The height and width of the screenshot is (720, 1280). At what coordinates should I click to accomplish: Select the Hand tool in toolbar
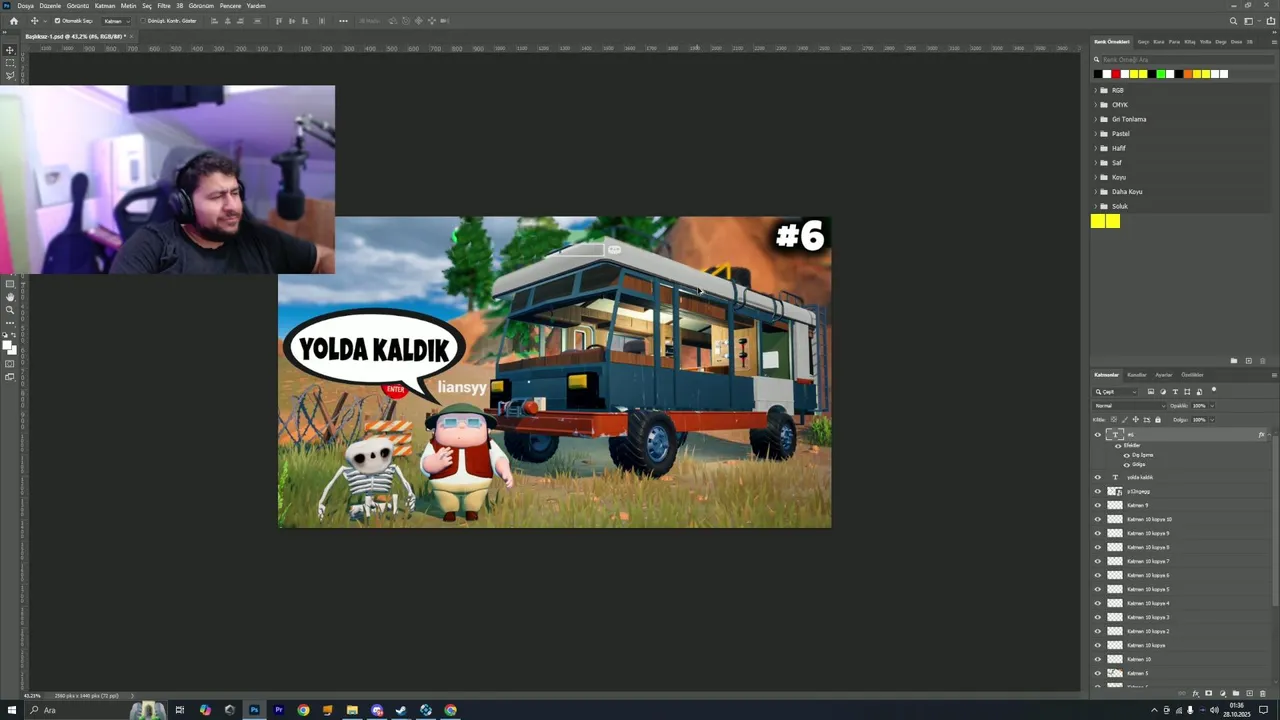click(10, 297)
